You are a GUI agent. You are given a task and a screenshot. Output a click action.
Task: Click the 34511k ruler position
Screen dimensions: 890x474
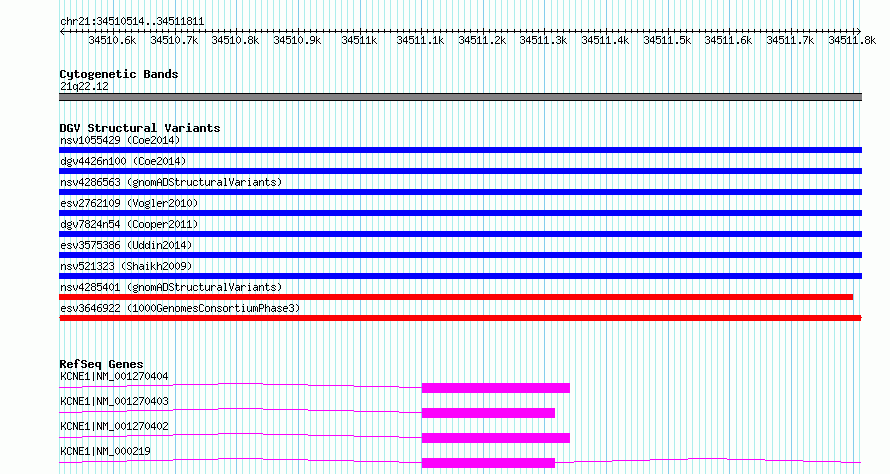pyautogui.click(x=359, y=40)
